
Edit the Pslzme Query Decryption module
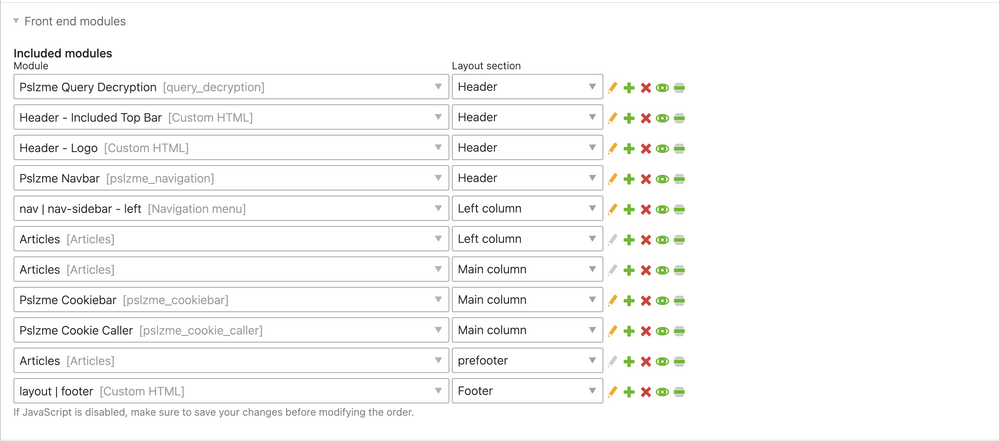point(613,87)
